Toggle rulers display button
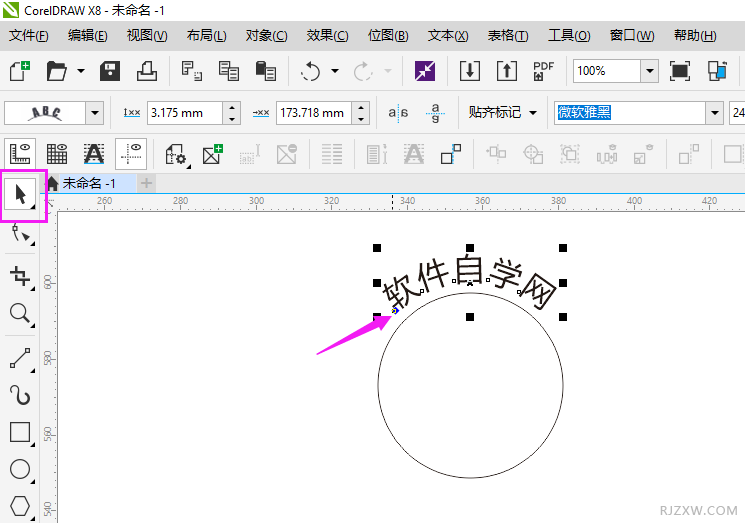745x523 pixels. tap(21, 154)
